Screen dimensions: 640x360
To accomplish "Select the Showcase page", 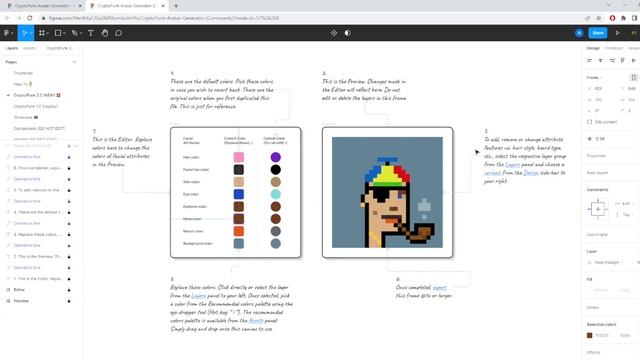I will pos(26,117).
